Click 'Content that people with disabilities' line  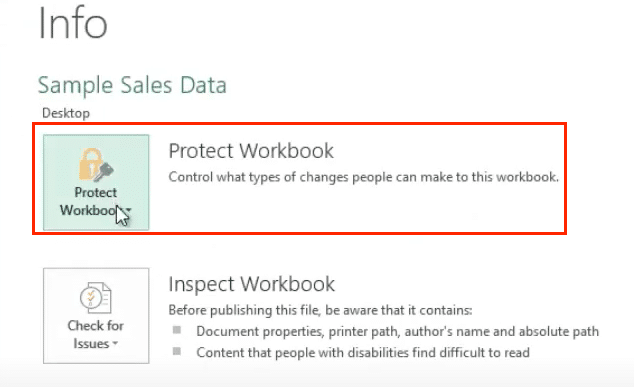point(363,353)
